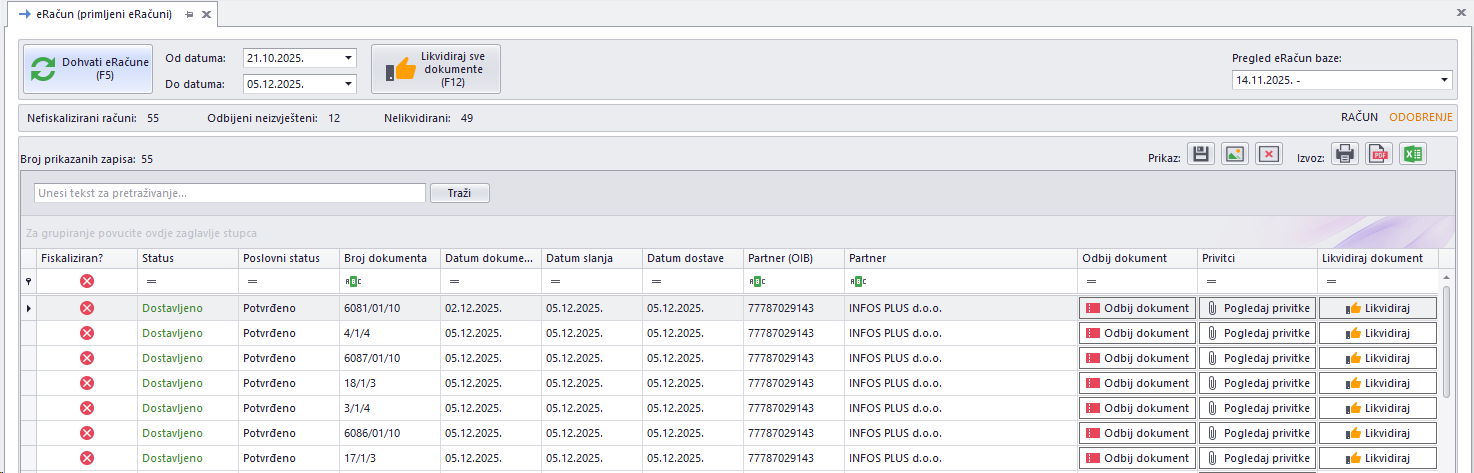Export the table to PDF
The height and width of the screenshot is (473, 1474).
pyautogui.click(x=1379, y=154)
